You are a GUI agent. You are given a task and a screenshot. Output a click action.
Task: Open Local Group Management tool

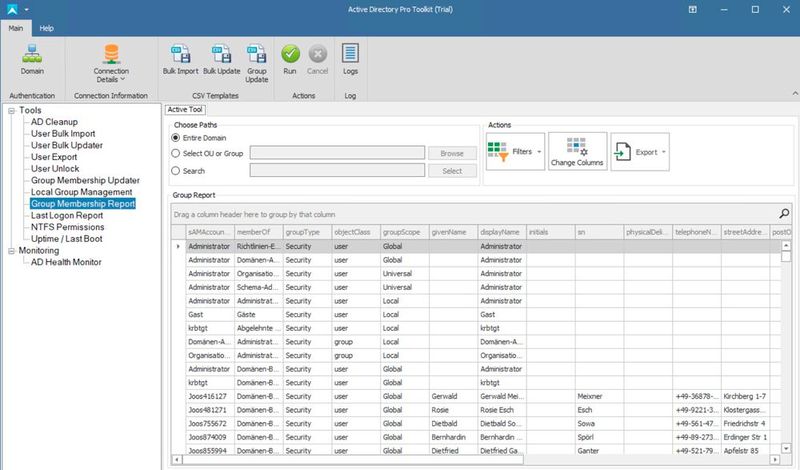coord(82,192)
